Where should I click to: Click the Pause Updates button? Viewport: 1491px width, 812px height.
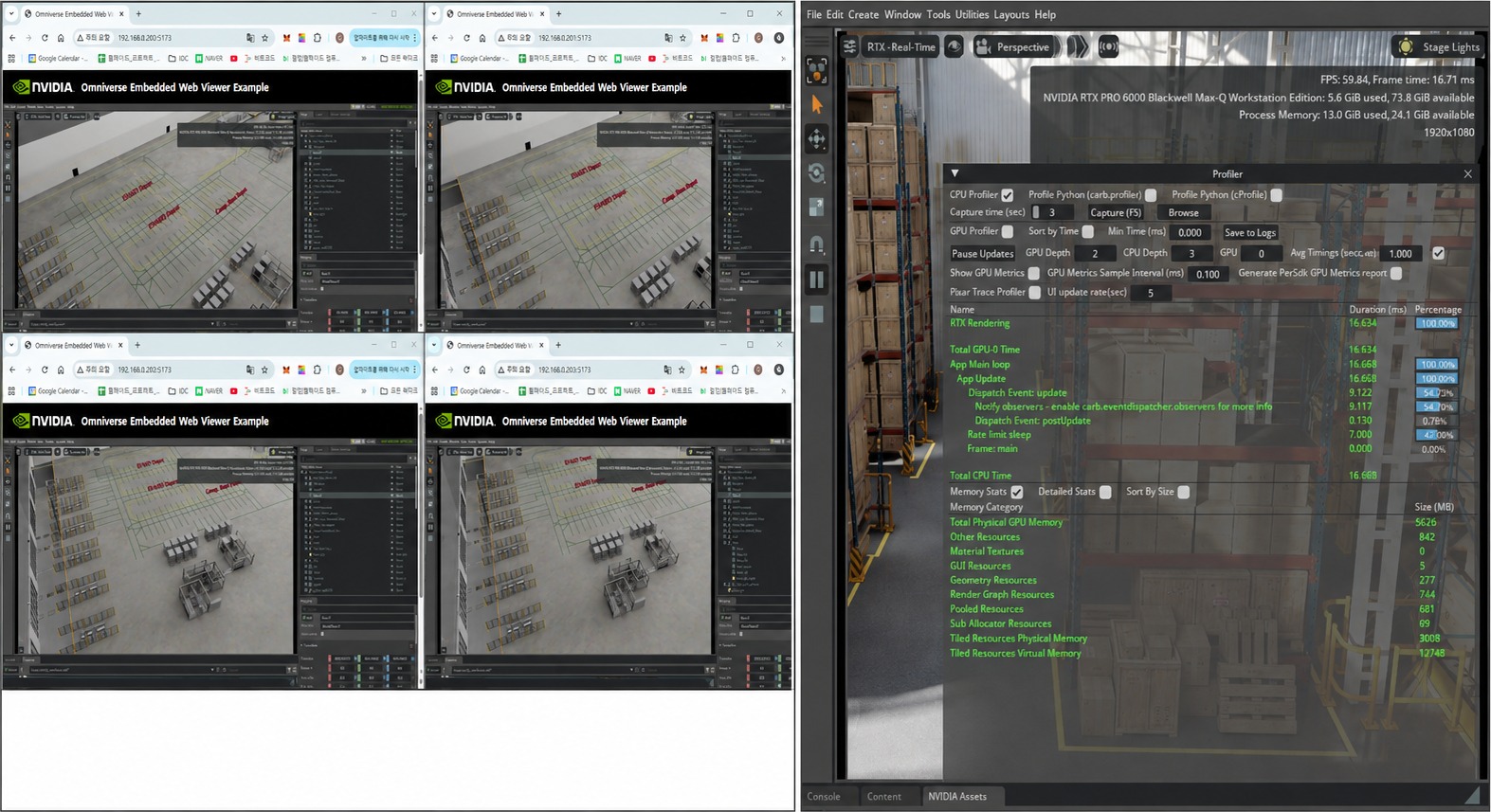click(983, 253)
